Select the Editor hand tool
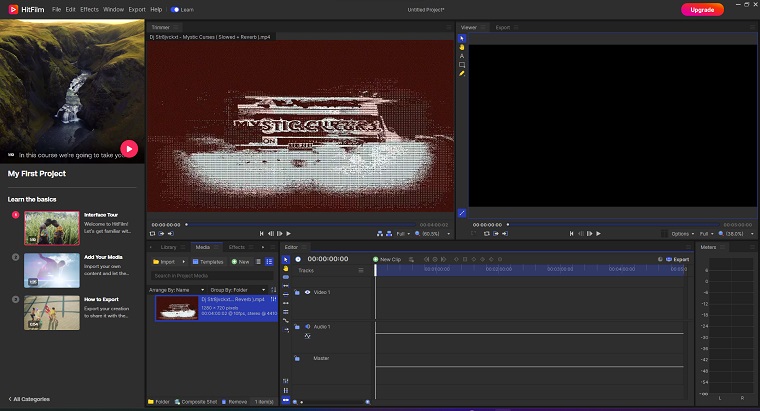 click(x=285, y=269)
